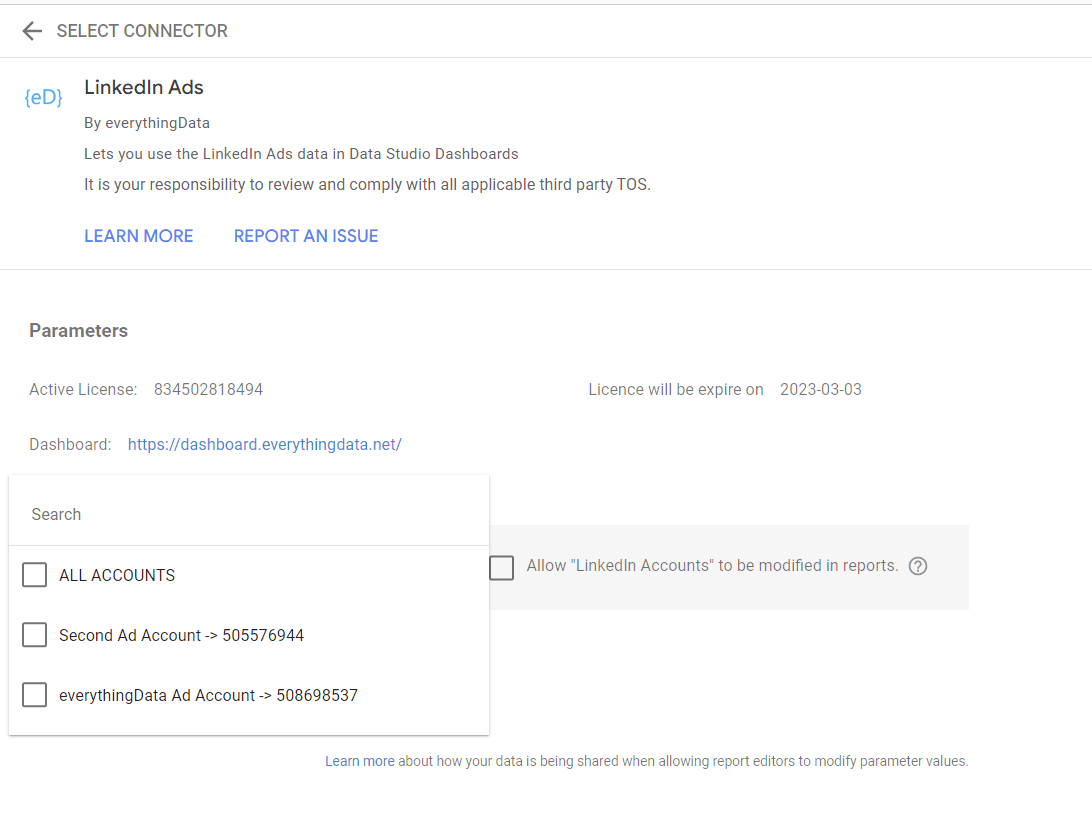Click the SELECT CONNECTOR header text
The width and height of the screenshot is (1092, 839).
(142, 31)
